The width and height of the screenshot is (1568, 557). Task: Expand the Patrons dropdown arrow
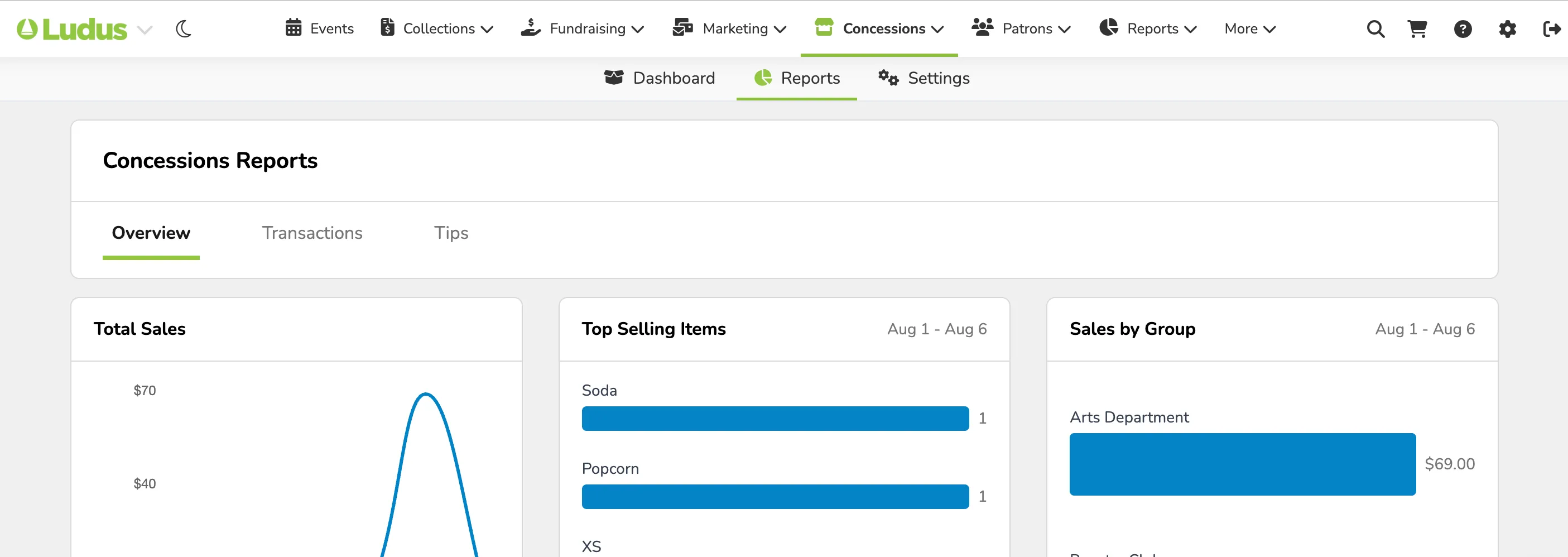(x=1064, y=29)
